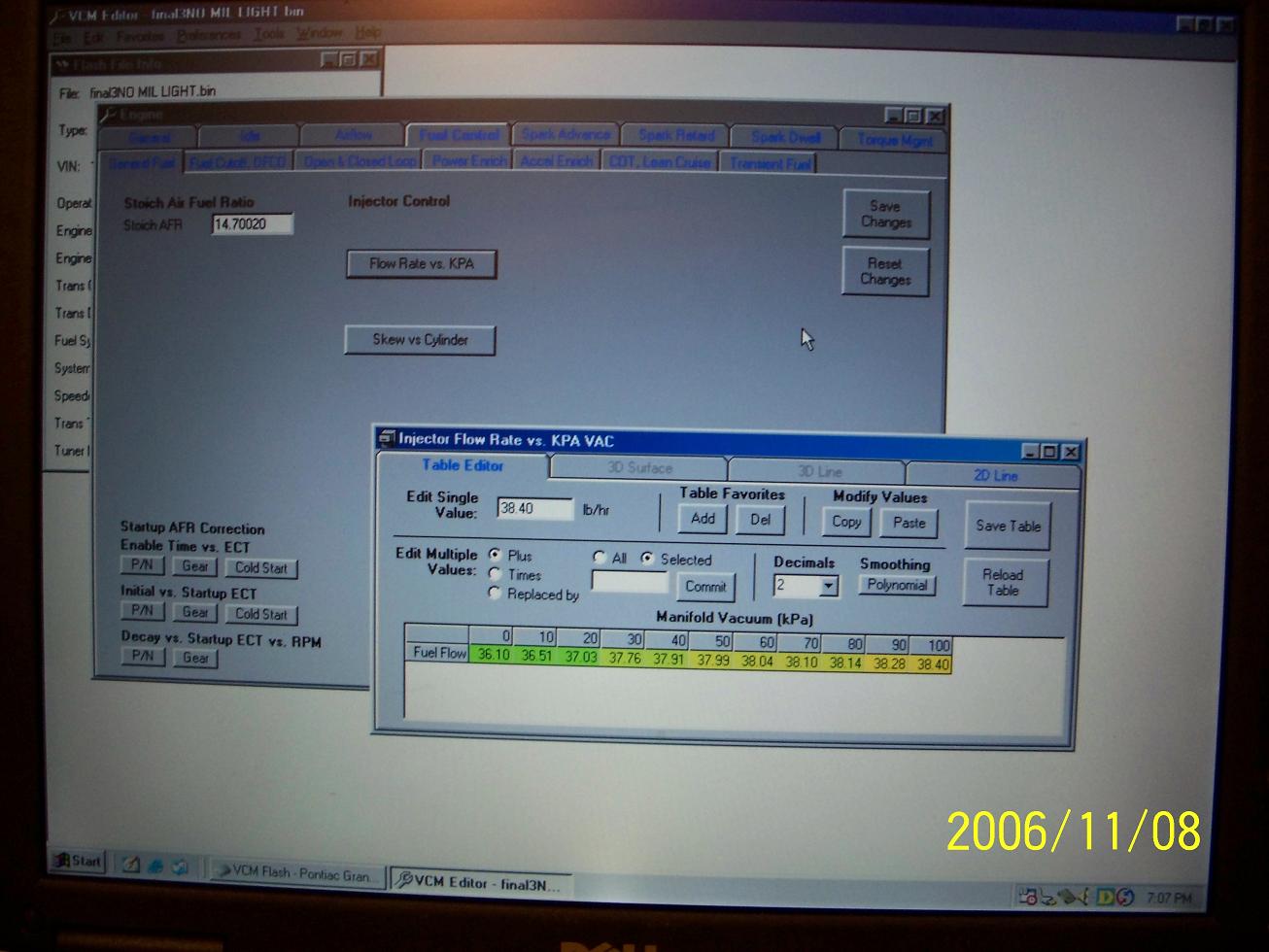The height and width of the screenshot is (952, 1269).
Task: Click the Paste button under Modify Values
Action: coord(909,523)
